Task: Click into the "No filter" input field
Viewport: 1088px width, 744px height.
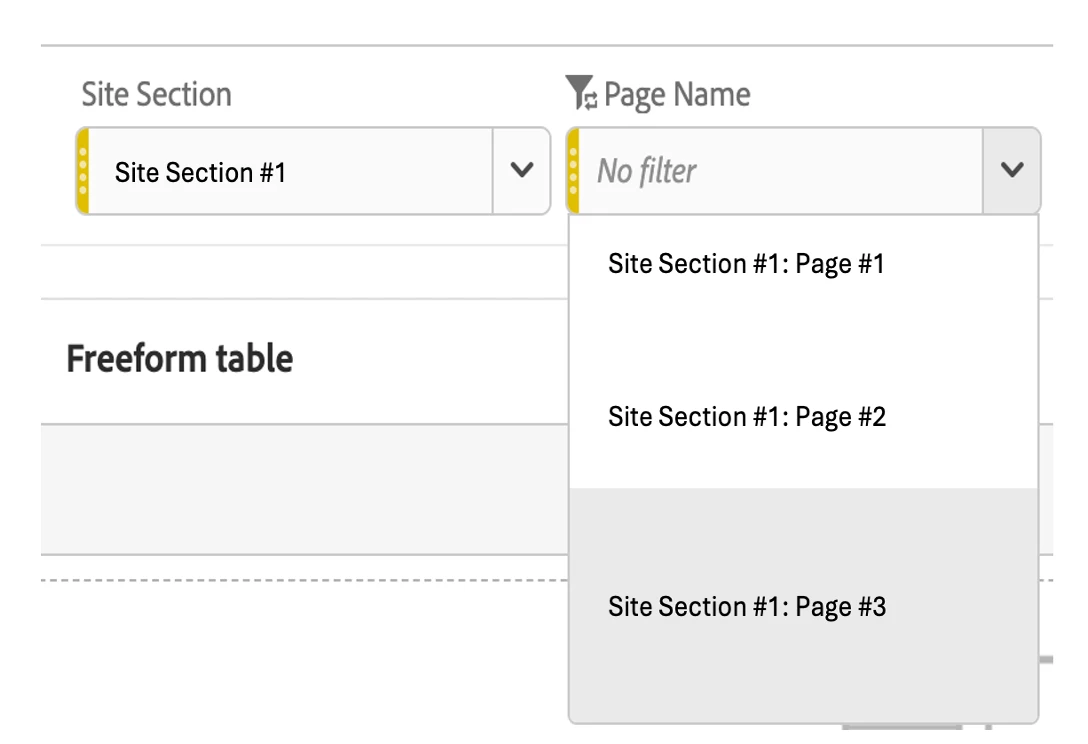Action: (x=780, y=171)
